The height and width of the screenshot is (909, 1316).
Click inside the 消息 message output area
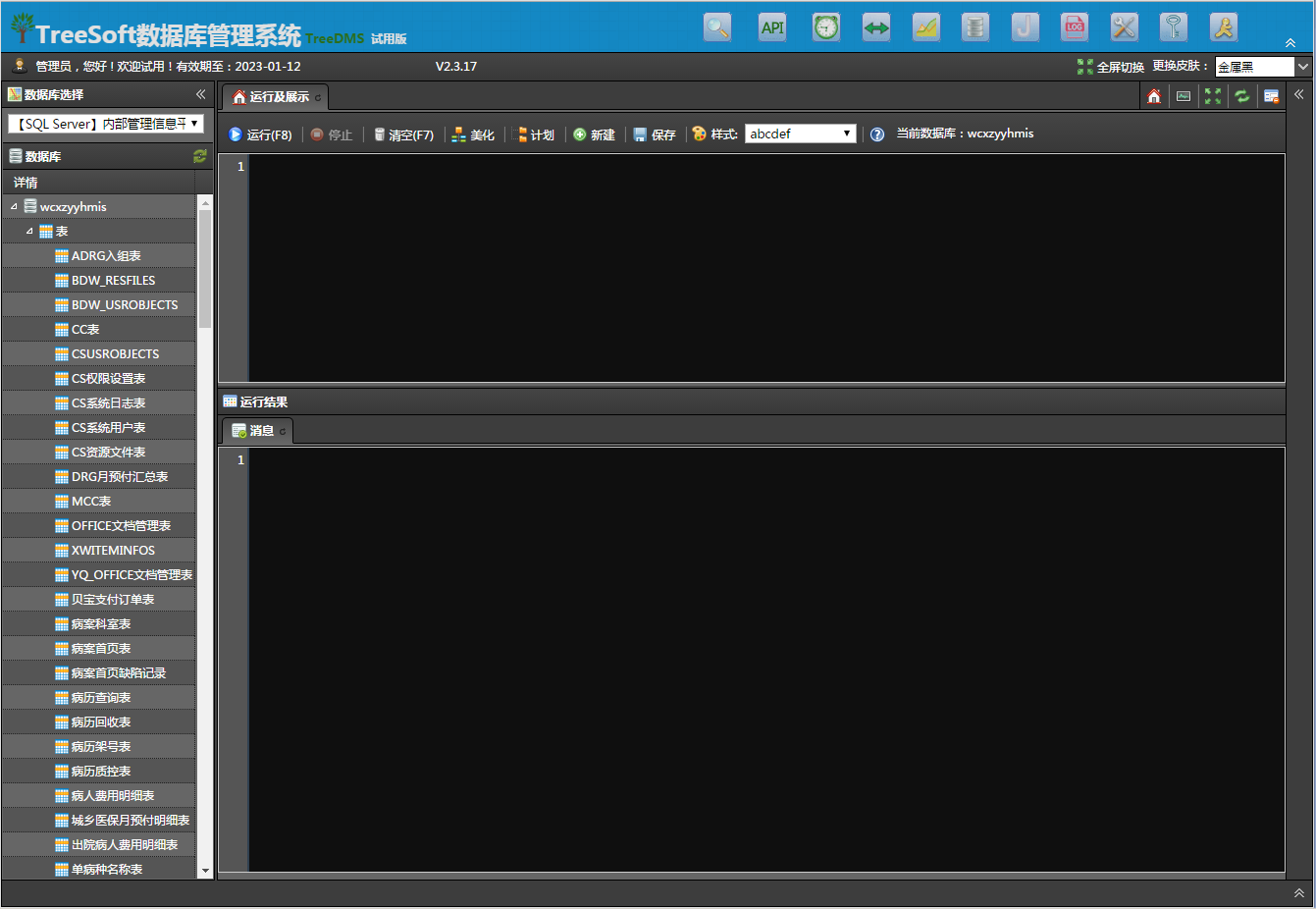(766, 660)
